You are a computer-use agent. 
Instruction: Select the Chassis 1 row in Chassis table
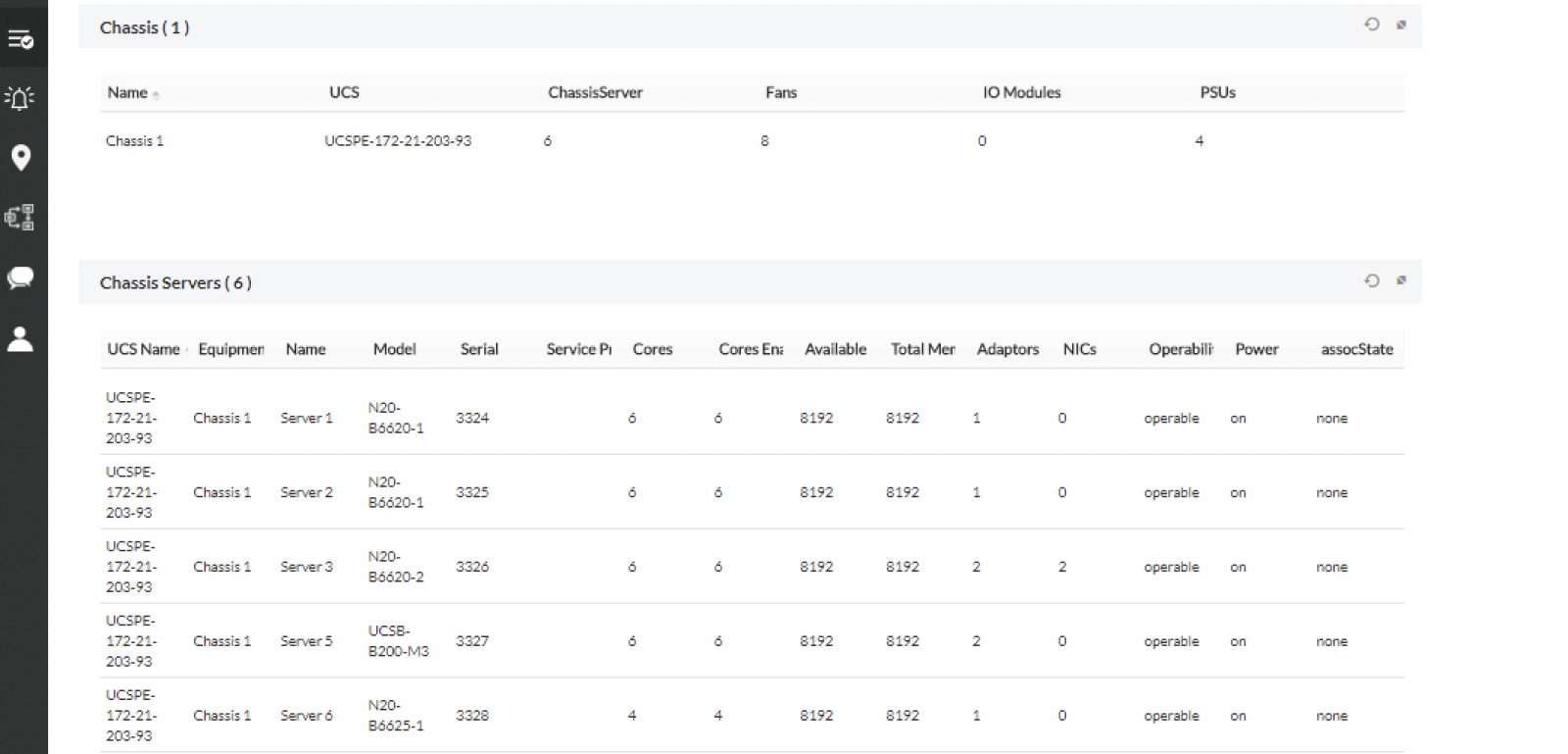click(x=135, y=141)
